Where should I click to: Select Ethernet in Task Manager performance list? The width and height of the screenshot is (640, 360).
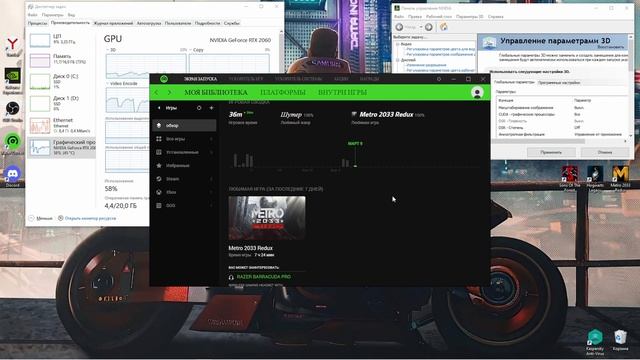[x=62, y=125]
